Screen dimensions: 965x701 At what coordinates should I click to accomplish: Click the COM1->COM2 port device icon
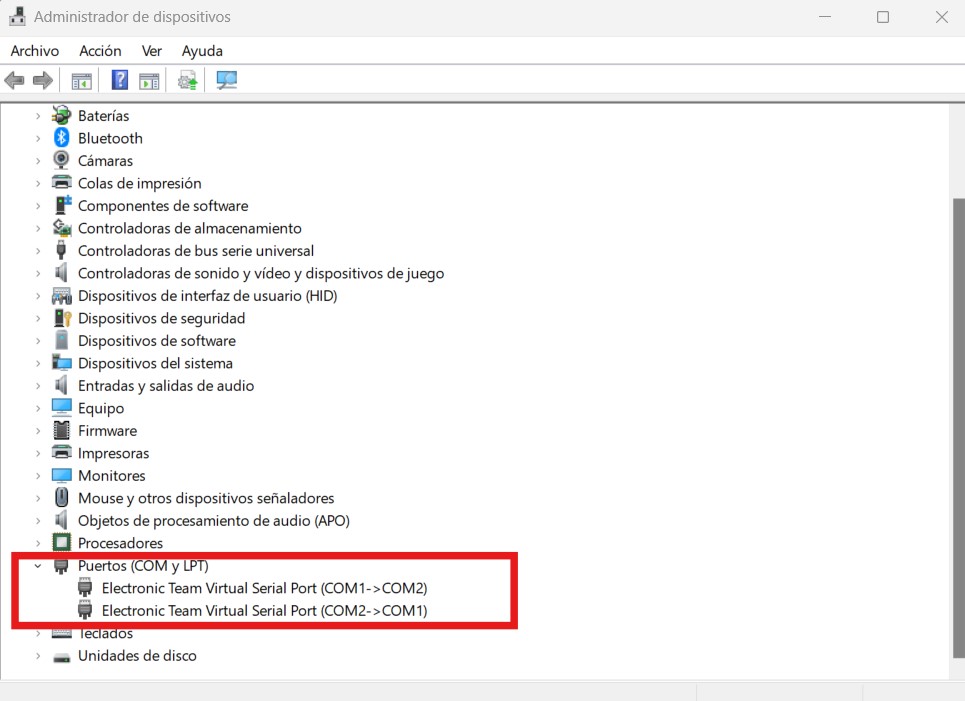[85, 588]
